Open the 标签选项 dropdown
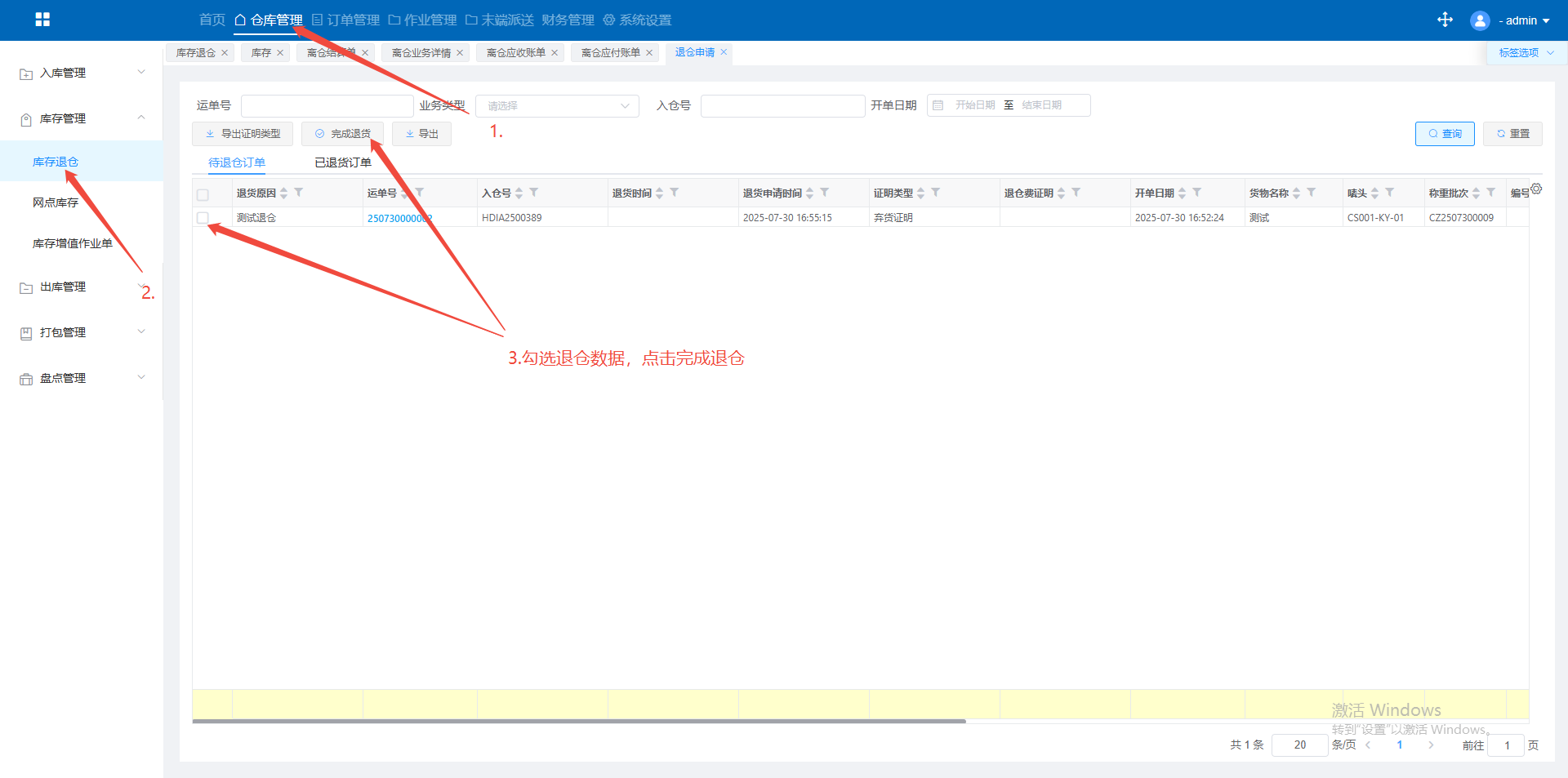 (x=1525, y=53)
